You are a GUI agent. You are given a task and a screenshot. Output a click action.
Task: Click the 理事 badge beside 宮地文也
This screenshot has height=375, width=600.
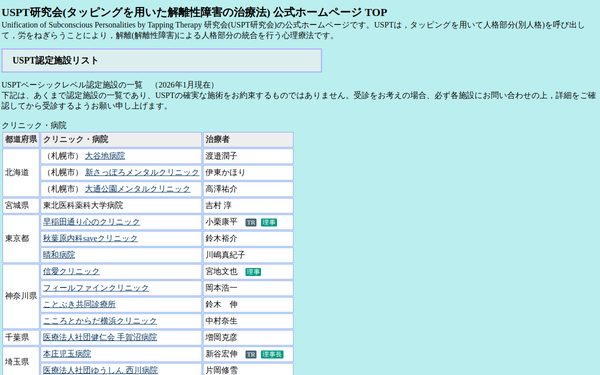pyautogui.click(x=253, y=272)
